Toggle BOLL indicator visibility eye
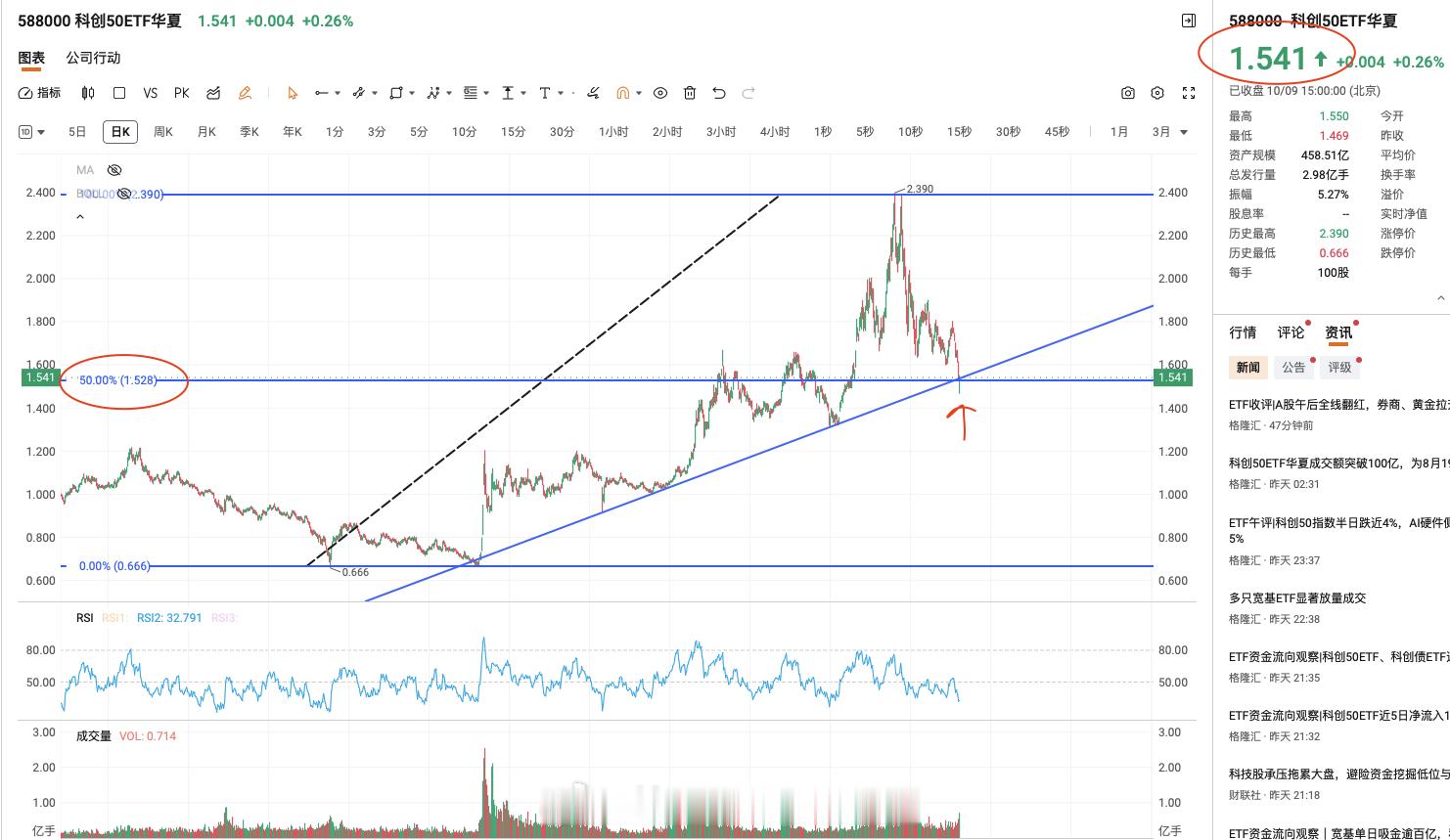This screenshot has height=840, width=1450. coord(124,194)
